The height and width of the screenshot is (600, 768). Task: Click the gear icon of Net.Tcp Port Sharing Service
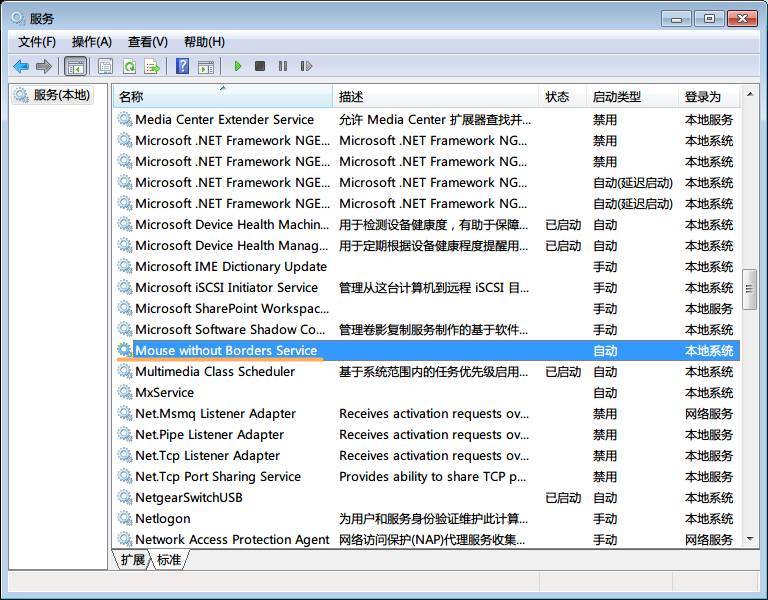(x=125, y=476)
